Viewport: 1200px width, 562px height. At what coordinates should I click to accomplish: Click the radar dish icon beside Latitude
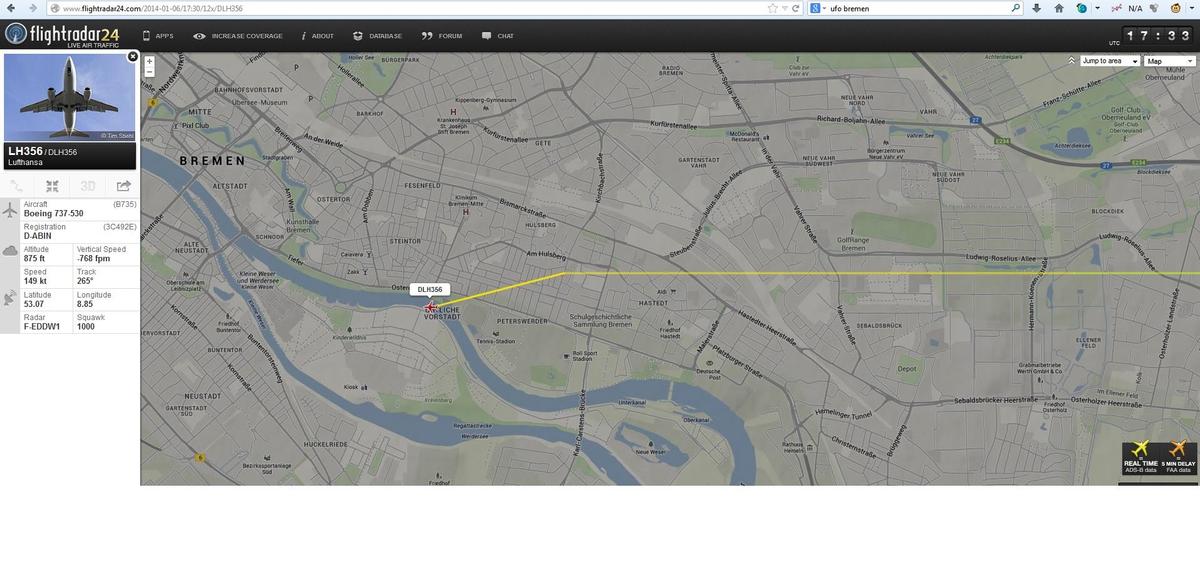point(10,299)
